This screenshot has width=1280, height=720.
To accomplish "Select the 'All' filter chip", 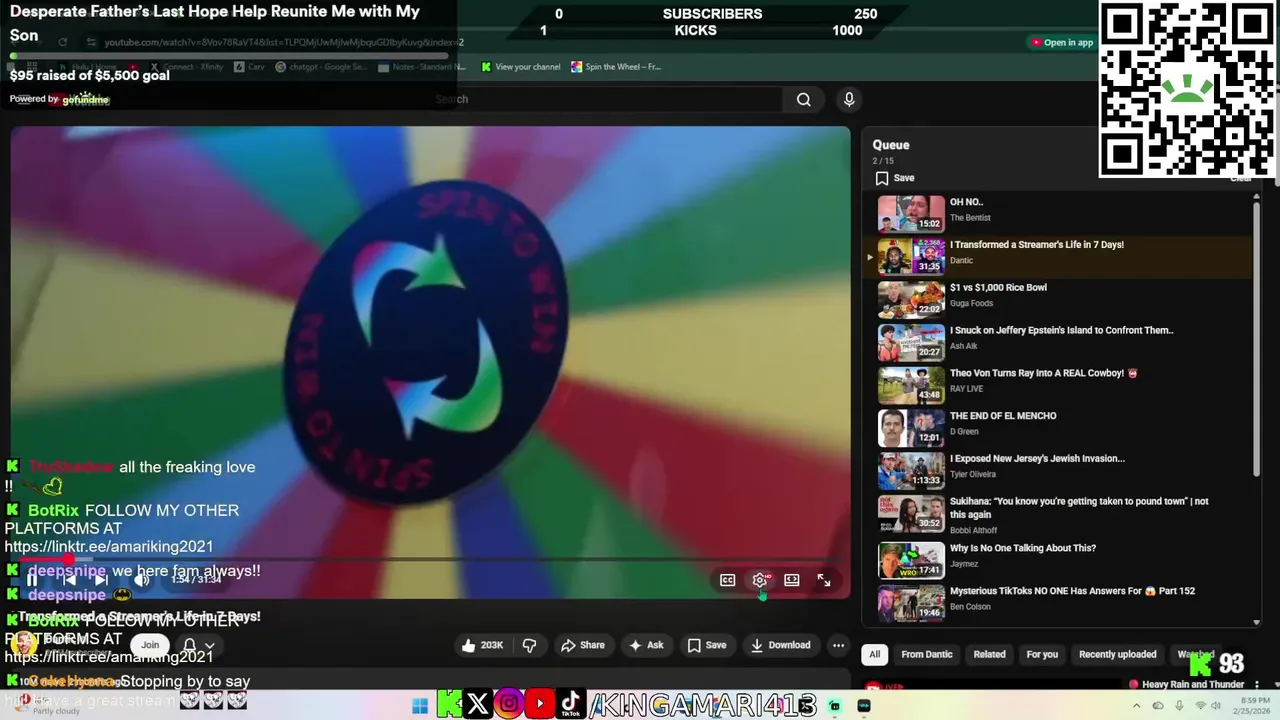I will pos(874,654).
